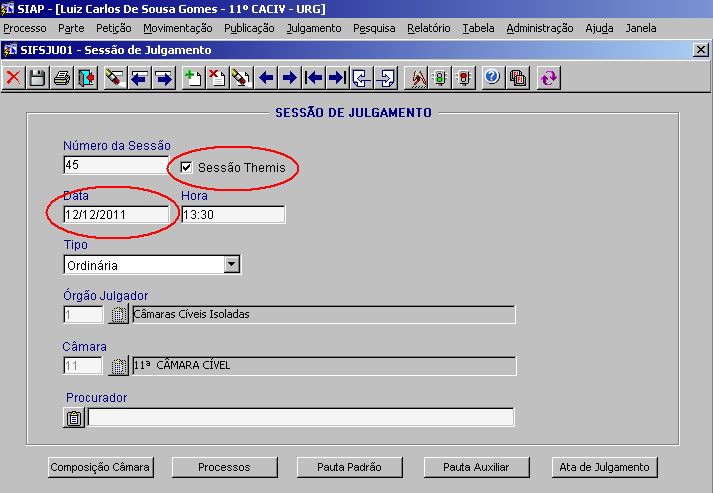Print with the printer toolbar icon
713x493 pixels.
click(x=62, y=78)
